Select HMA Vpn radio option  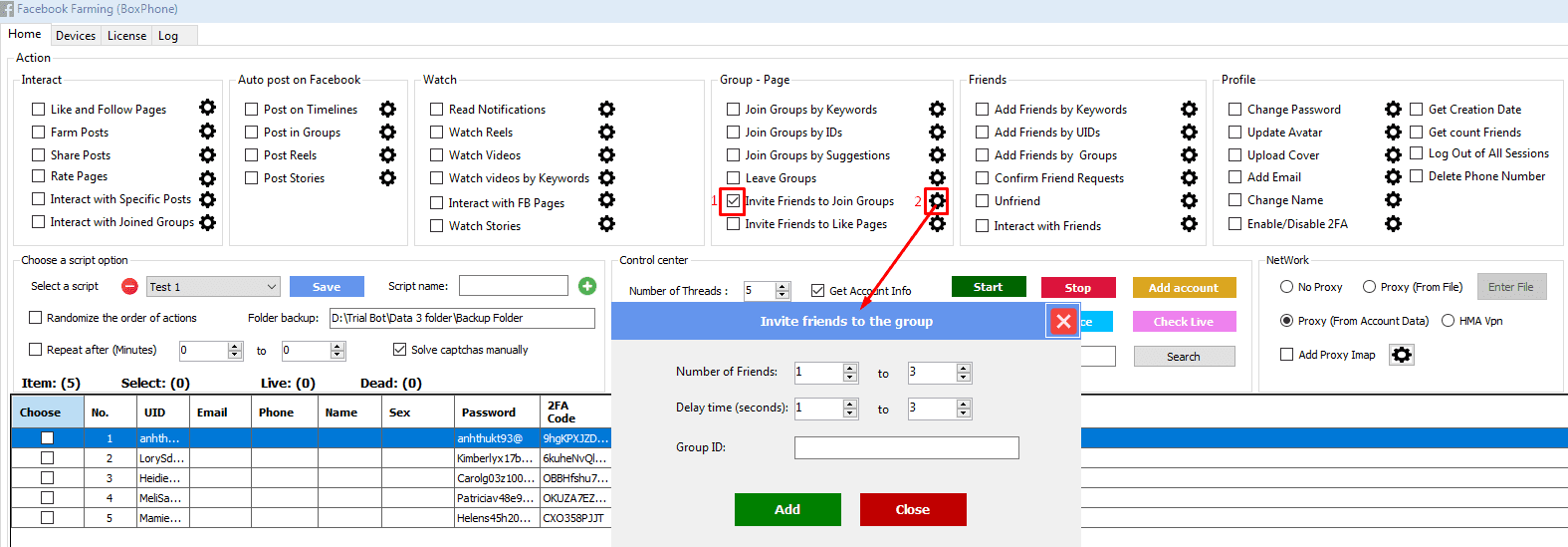tap(1449, 321)
